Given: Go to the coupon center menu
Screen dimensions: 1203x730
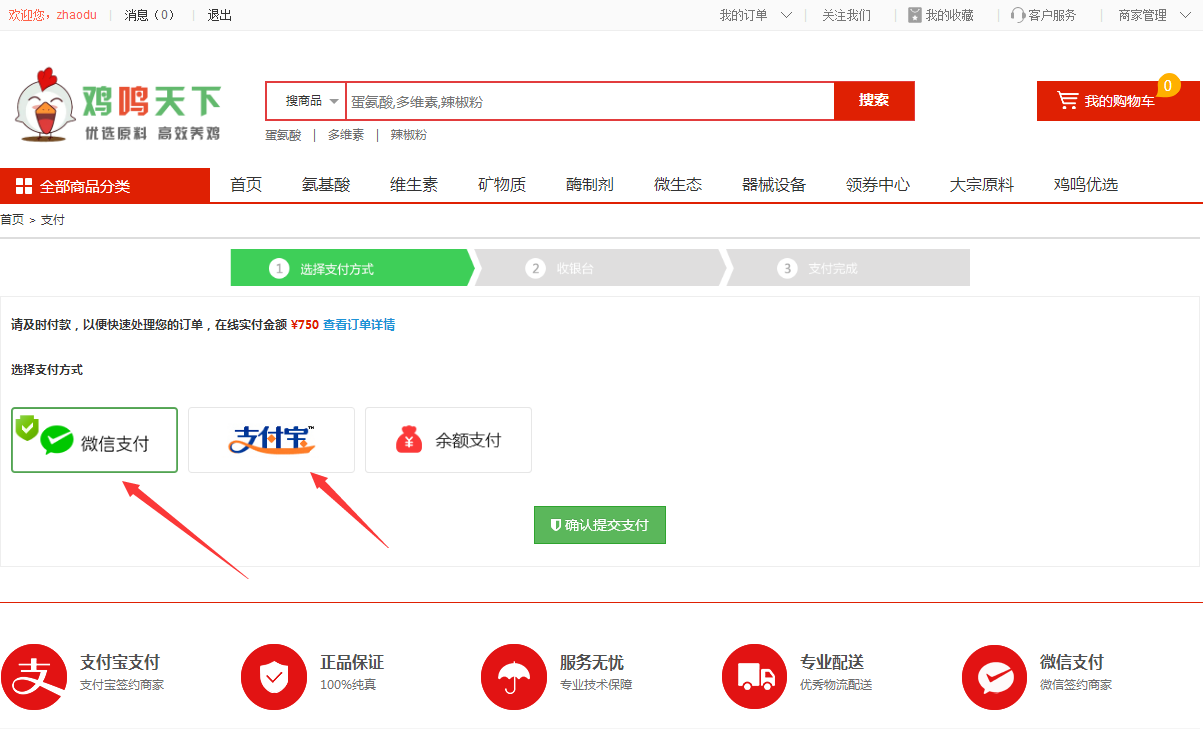Looking at the screenshot, I should (877, 185).
